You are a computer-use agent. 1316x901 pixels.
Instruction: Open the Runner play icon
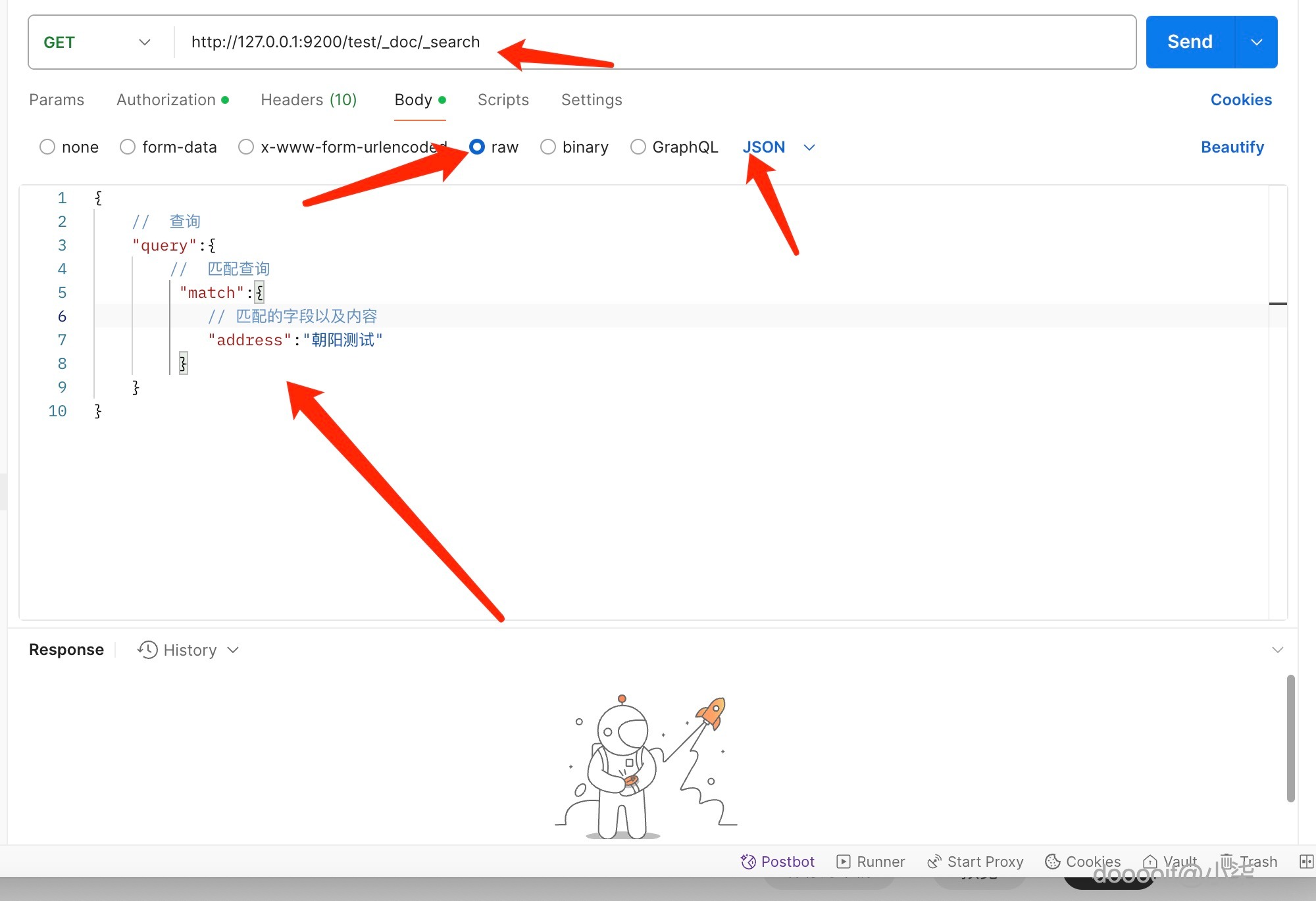[x=844, y=862]
